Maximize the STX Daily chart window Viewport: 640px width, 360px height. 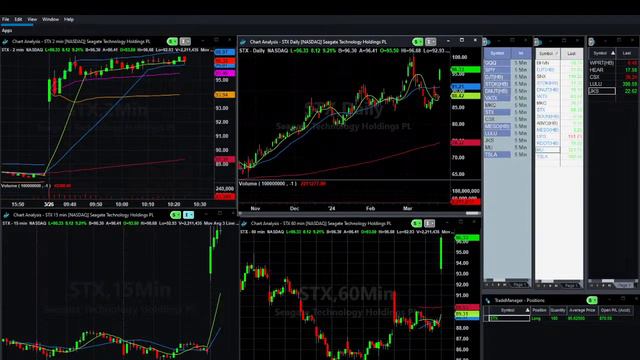click(462, 40)
